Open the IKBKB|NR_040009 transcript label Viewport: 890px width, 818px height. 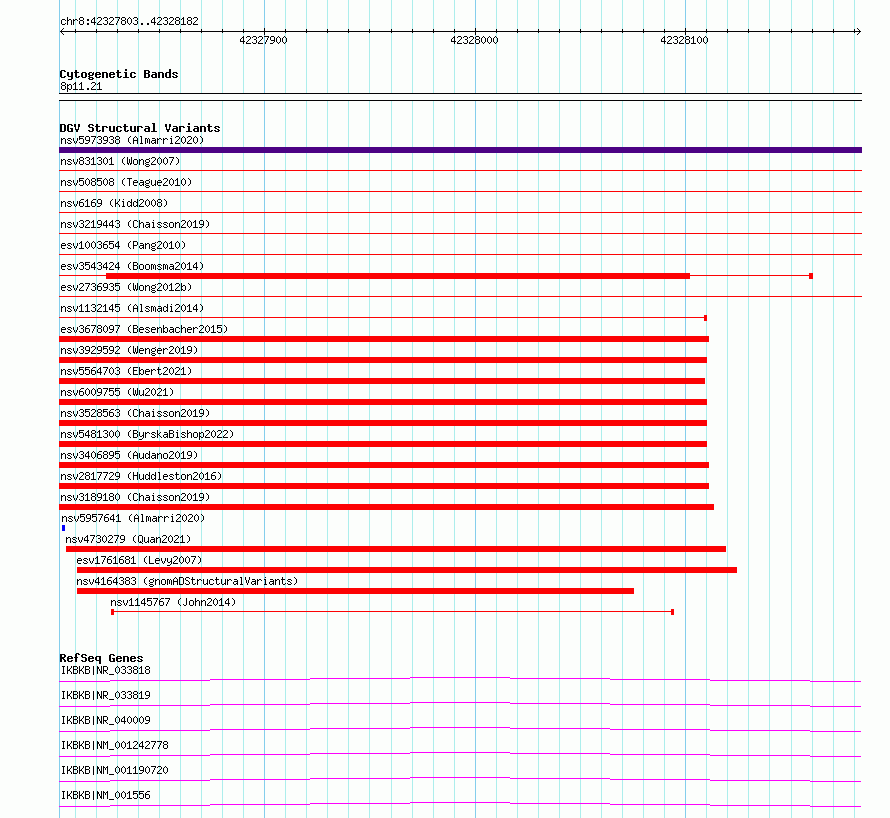(x=106, y=720)
